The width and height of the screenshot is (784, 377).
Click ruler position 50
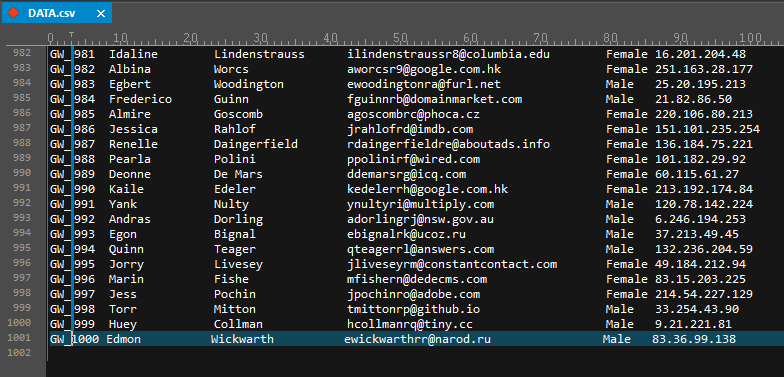(399, 38)
